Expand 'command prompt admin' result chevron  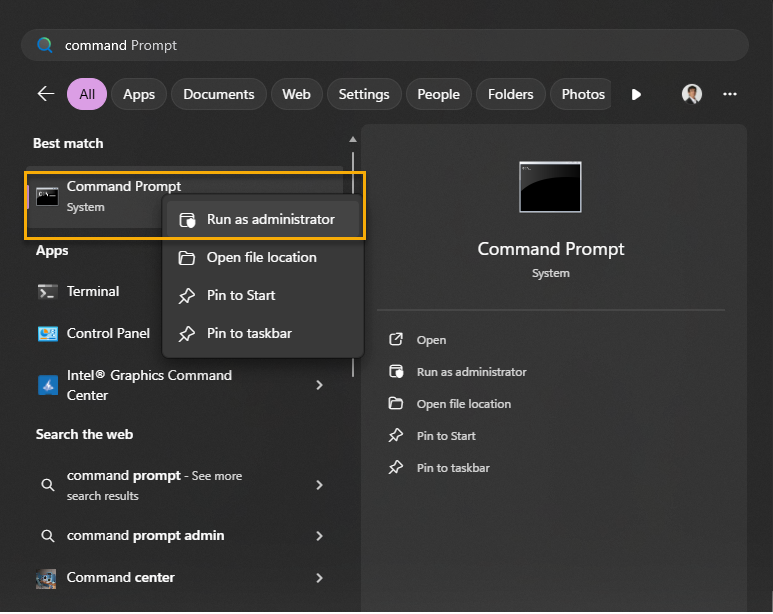[x=319, y=536]
